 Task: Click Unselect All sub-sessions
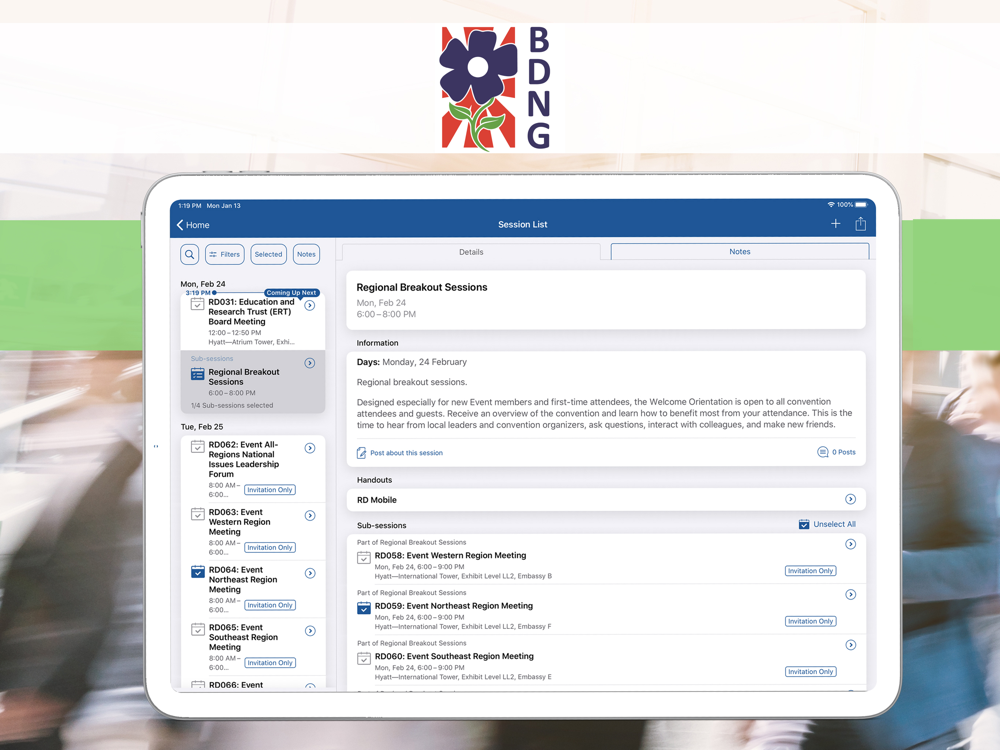click(827, 524)
